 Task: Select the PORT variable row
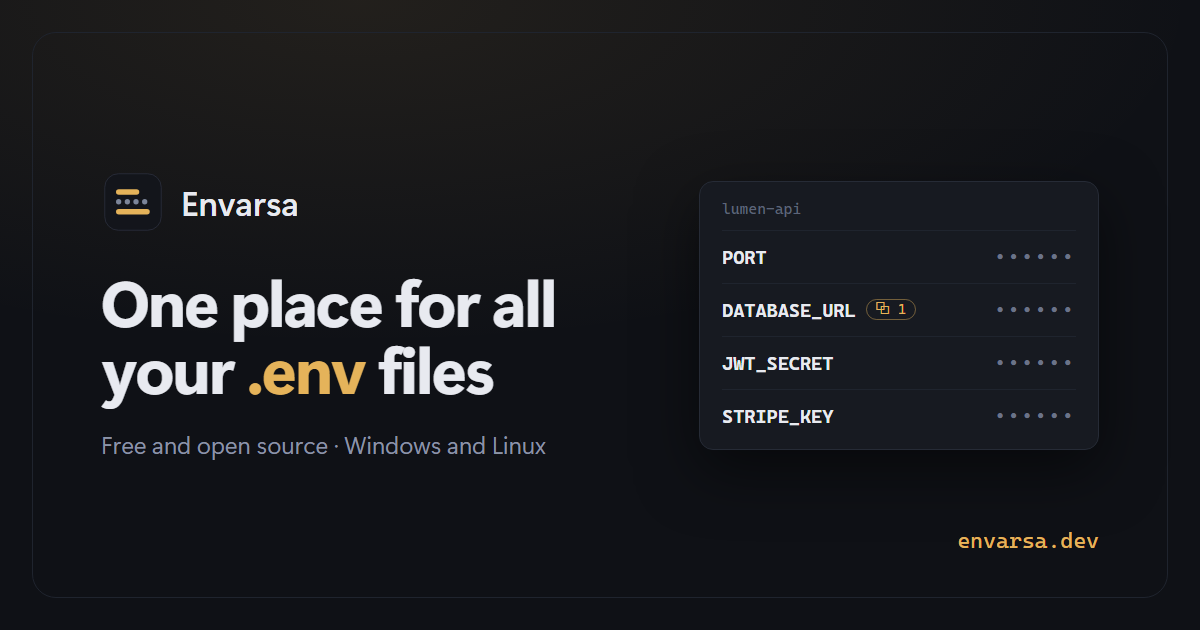pyautogui.click(x=898, y=257)
